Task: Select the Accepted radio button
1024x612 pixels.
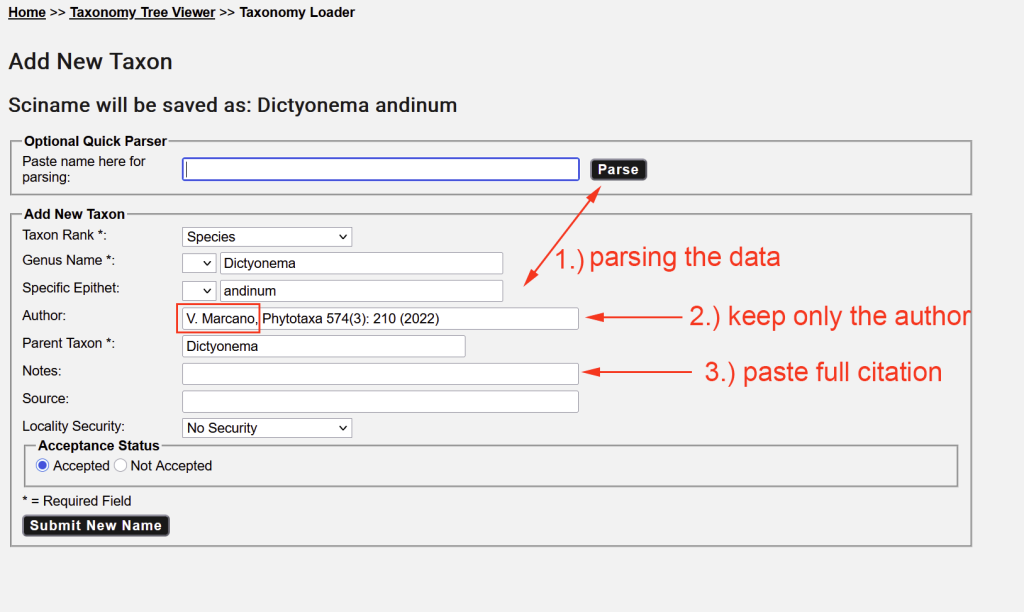Action: pyautogui.click(x=43, y=466)
